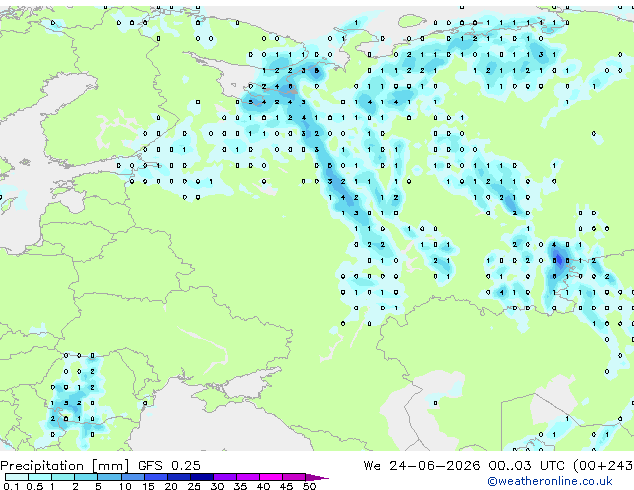Click the legend value label '45'
634x490 pixels.
click(x=286, y=486)
